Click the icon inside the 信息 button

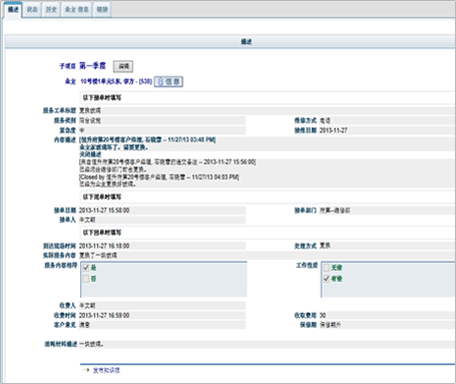pyautogui.click(x=160, y=81)
